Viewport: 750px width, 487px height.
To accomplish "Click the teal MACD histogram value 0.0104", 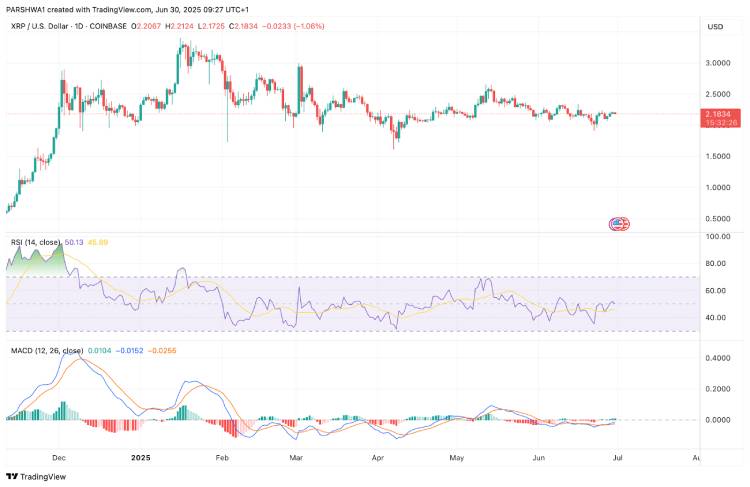I will [100, 351].
